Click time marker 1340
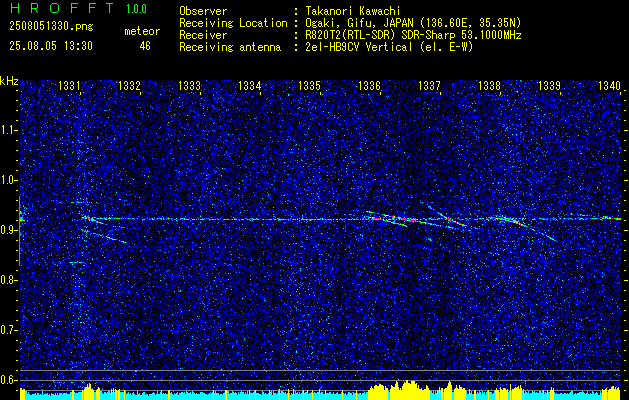Viewport: 629px width, 400px height. [609, 85]
